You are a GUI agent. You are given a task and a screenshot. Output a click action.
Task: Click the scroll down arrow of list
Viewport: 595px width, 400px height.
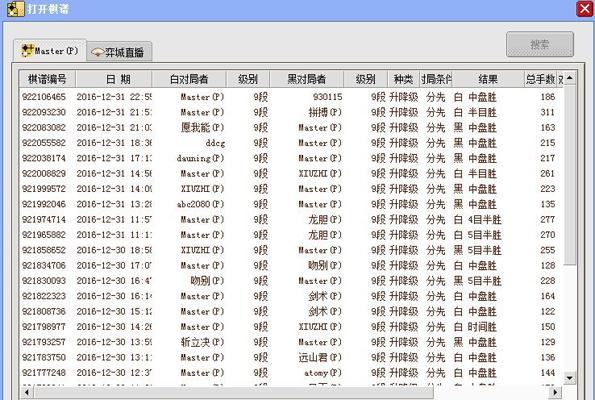point(570,378)
